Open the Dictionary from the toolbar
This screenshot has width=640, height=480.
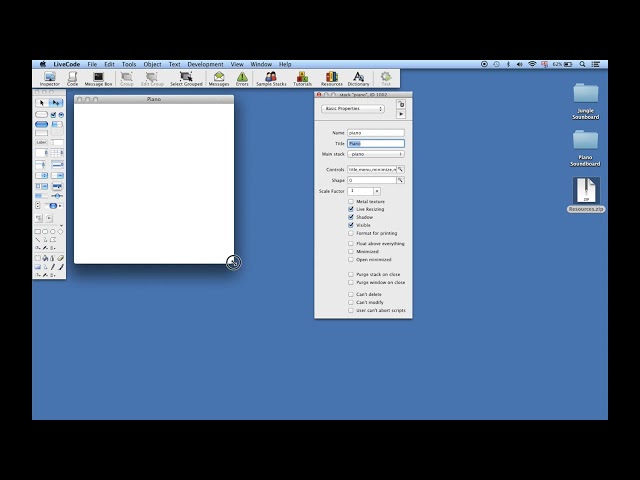(x=358, y=79)
